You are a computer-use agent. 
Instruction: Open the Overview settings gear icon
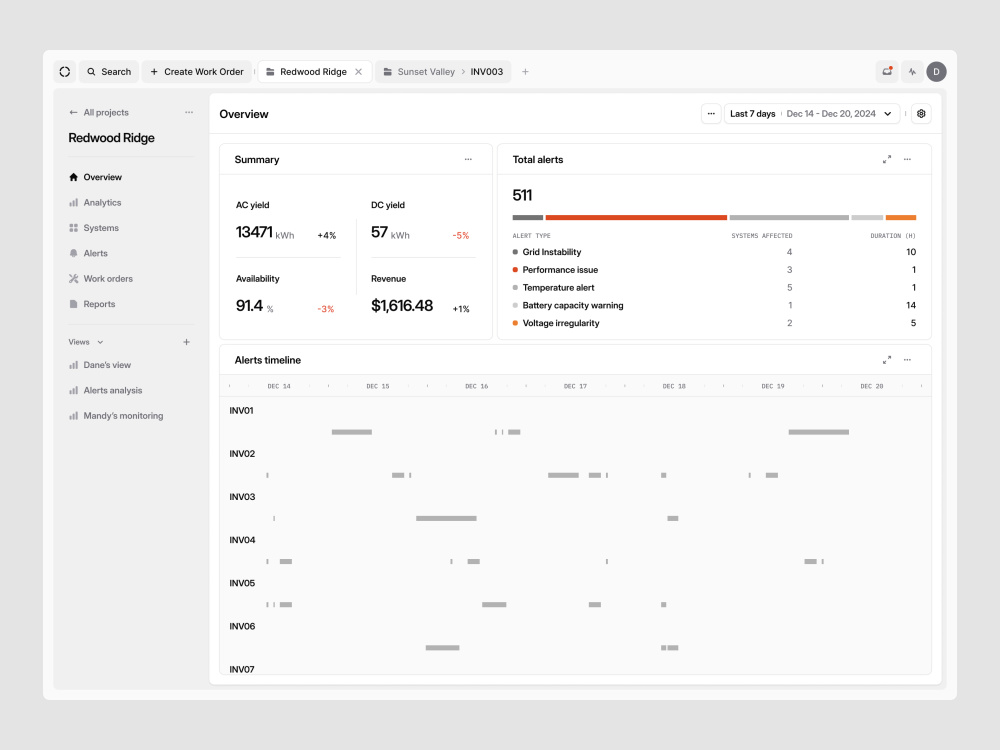click(x=921, y=114)
